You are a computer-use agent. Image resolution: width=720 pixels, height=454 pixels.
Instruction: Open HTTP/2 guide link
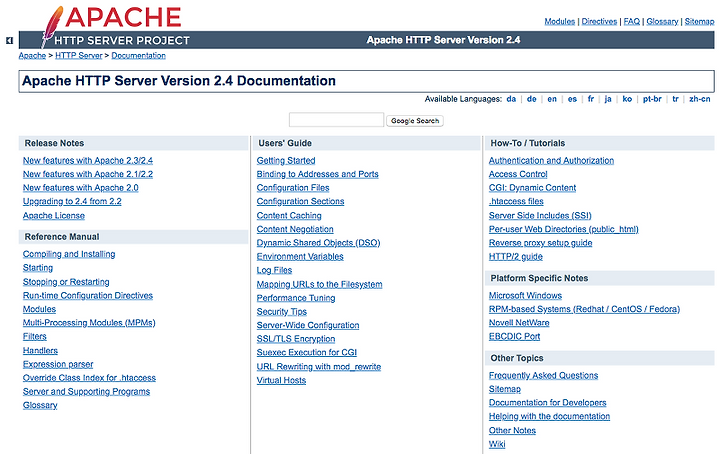516,257
